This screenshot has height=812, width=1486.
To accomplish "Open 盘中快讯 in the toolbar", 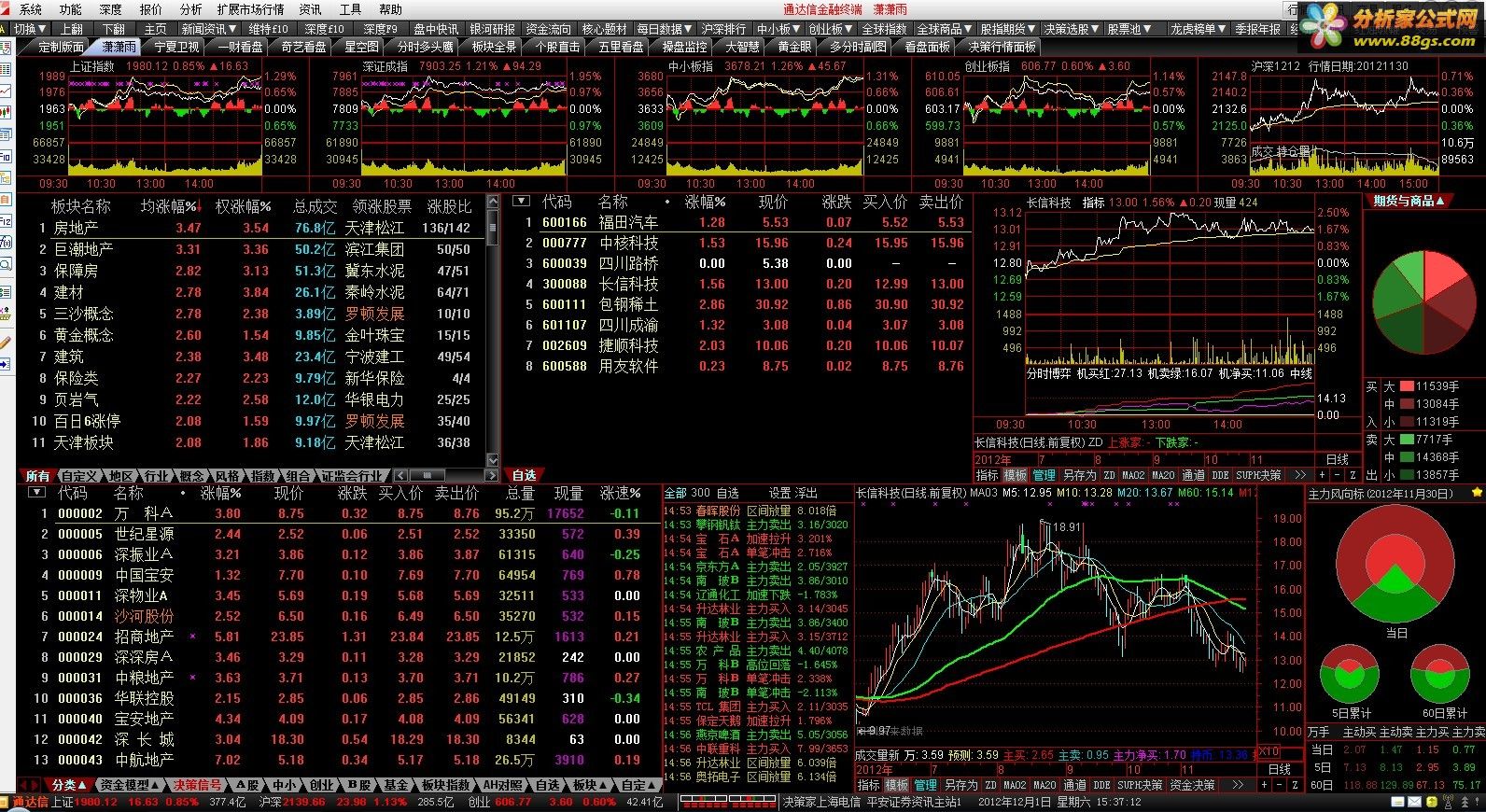I will (x=437, y=29).
